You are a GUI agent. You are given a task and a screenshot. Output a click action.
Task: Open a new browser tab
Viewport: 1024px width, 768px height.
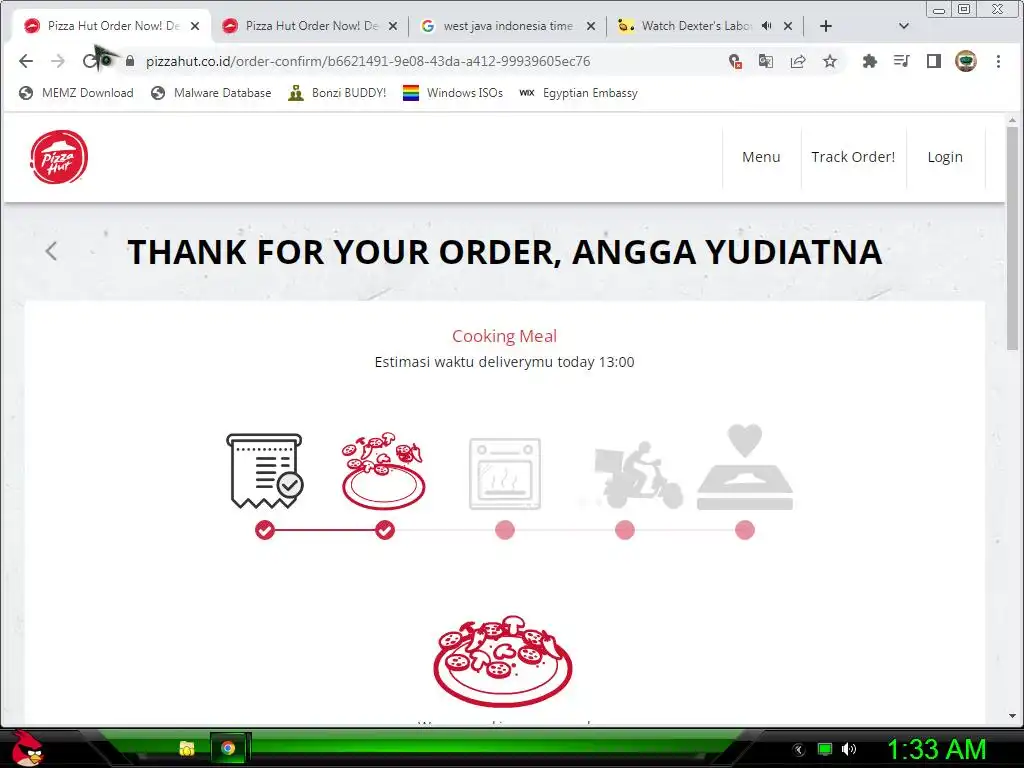pyautogui.click(x=825, y=26)
